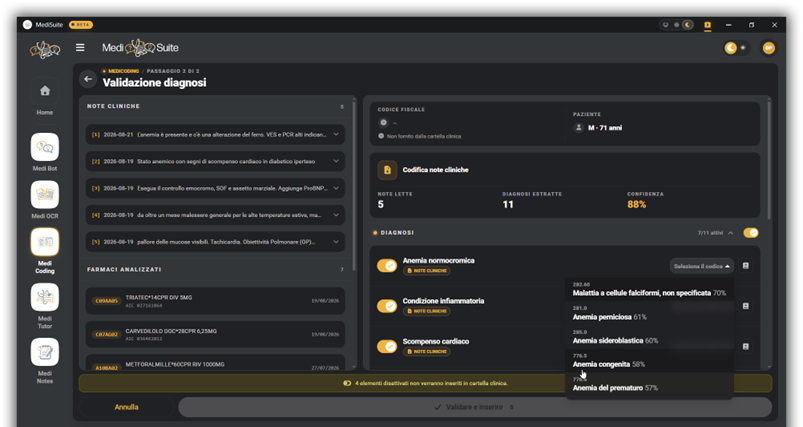Open the hamburger menu icon

(80, 48)
